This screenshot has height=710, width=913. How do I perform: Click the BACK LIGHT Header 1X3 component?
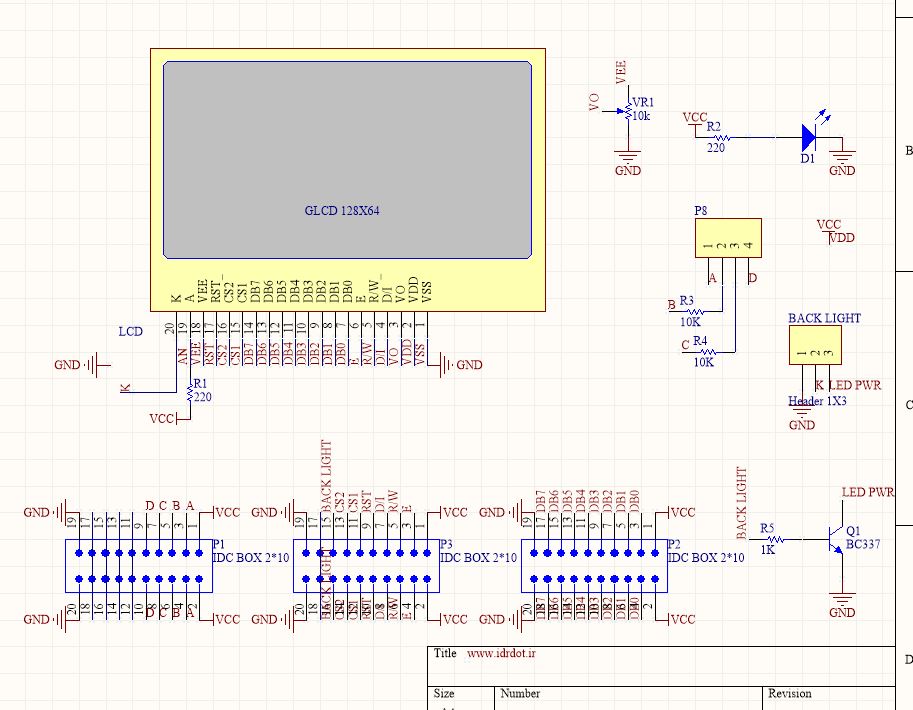[815, 346]
